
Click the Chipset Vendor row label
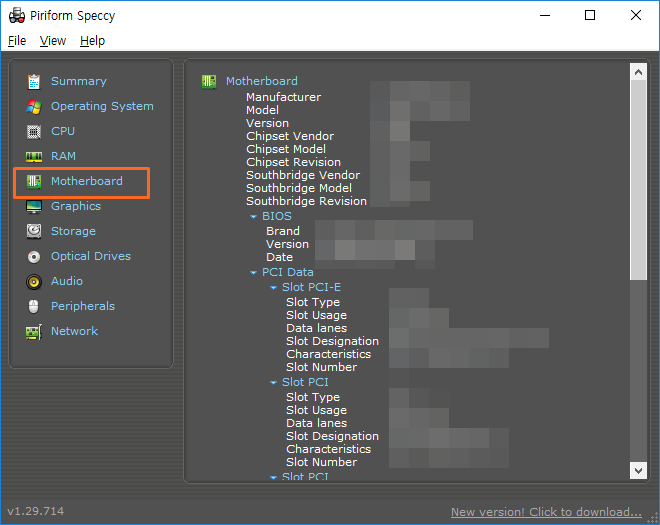point(290,136)
